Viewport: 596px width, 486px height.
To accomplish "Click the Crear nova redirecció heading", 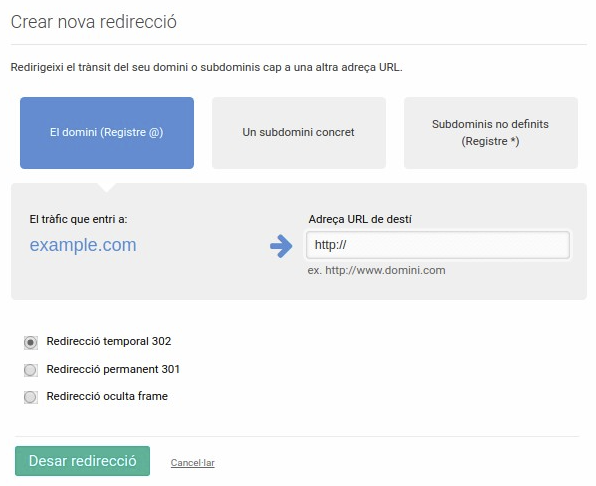I will pyautogui.click(x=94, y=22).
